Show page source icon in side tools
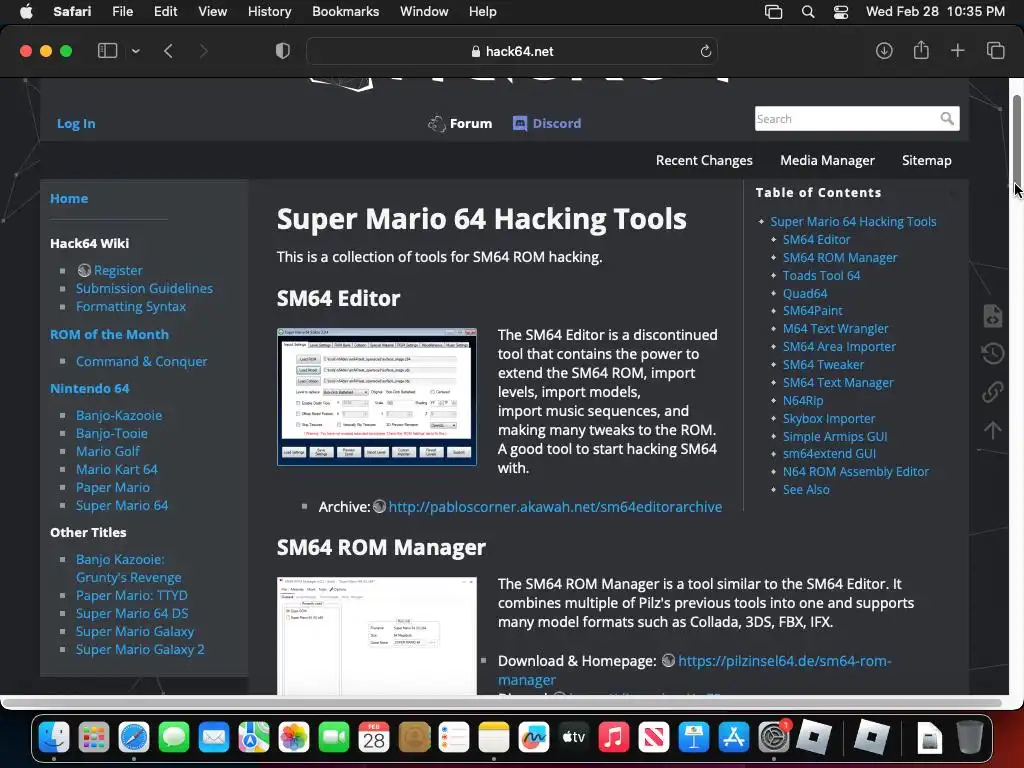Image resolution: width=1024 pixels, height=768 pixels. [x=993, y=315]
